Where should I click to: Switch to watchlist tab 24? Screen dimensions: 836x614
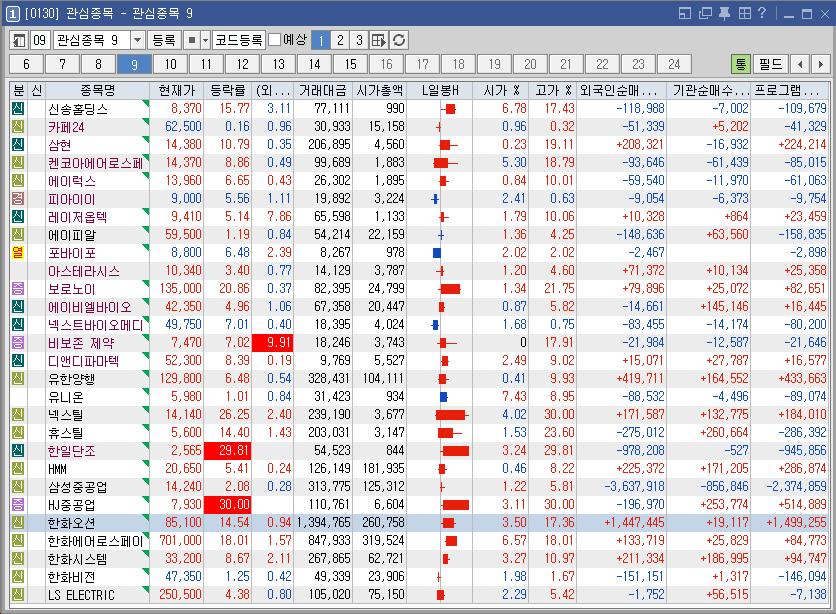[674, 64]
